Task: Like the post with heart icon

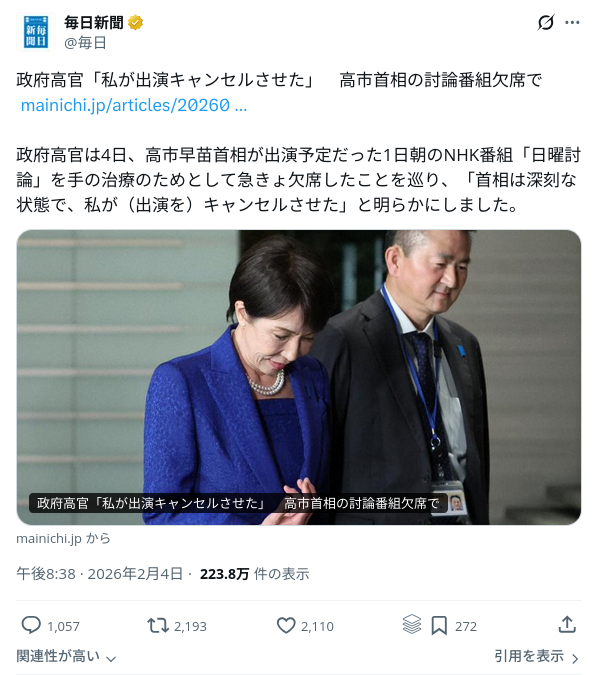Action: point(286,625)
